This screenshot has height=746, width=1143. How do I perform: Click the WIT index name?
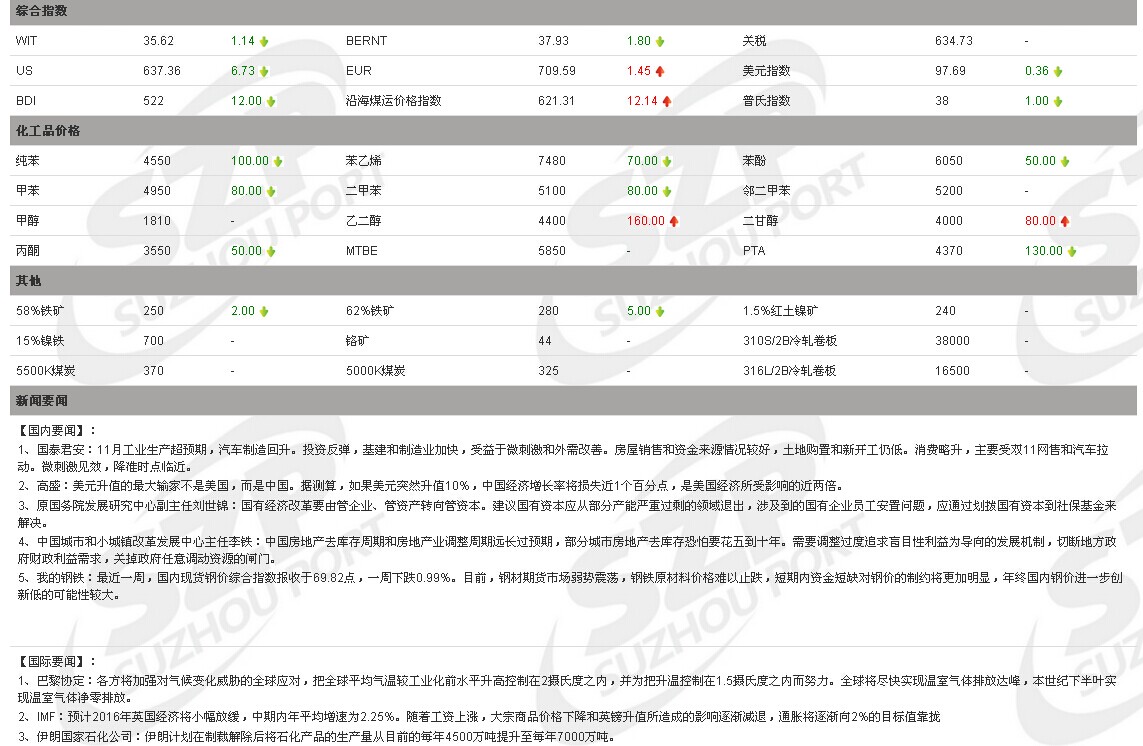26,41
